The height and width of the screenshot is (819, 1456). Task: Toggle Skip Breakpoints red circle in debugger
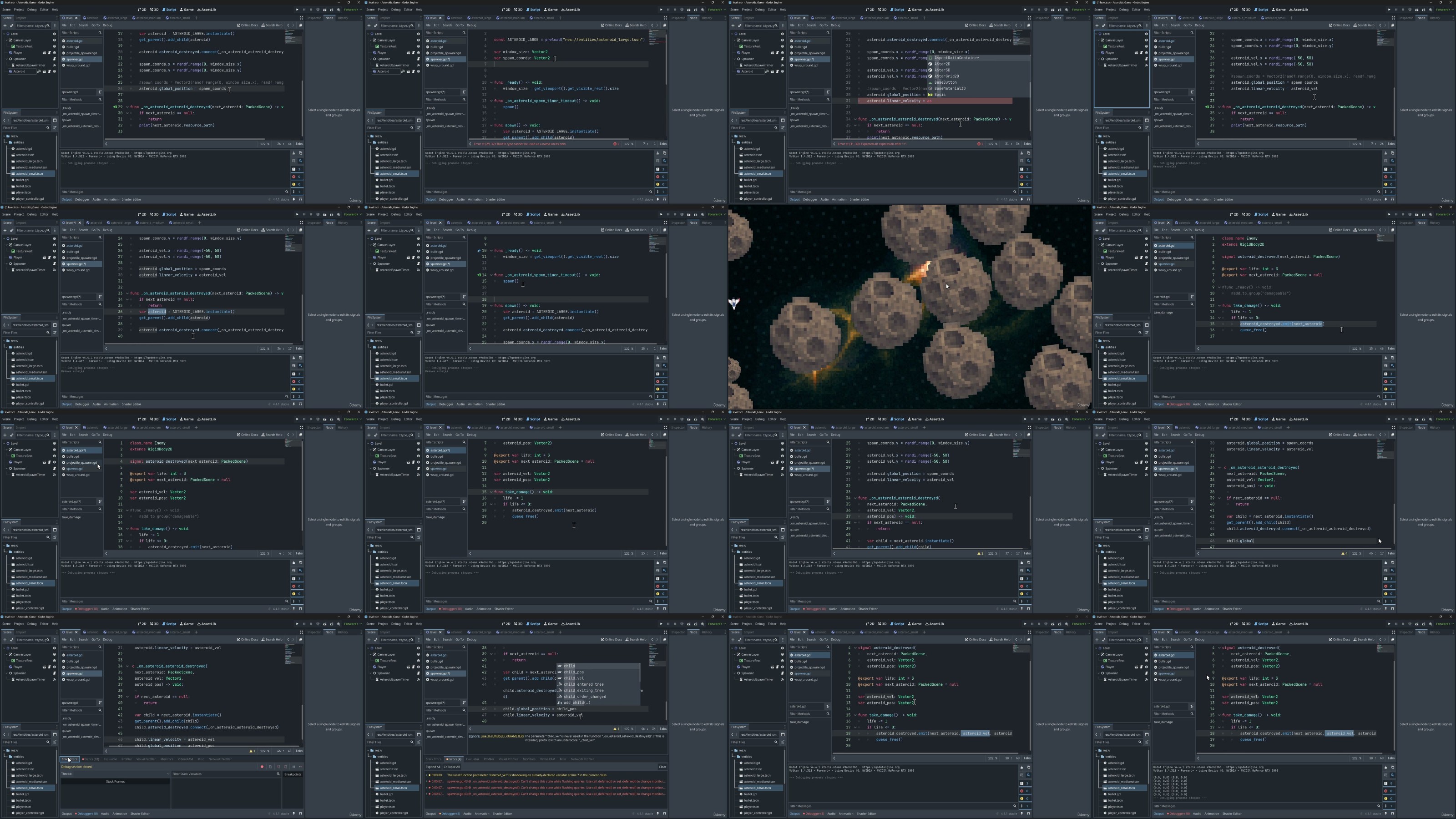[x=262, y=767]
